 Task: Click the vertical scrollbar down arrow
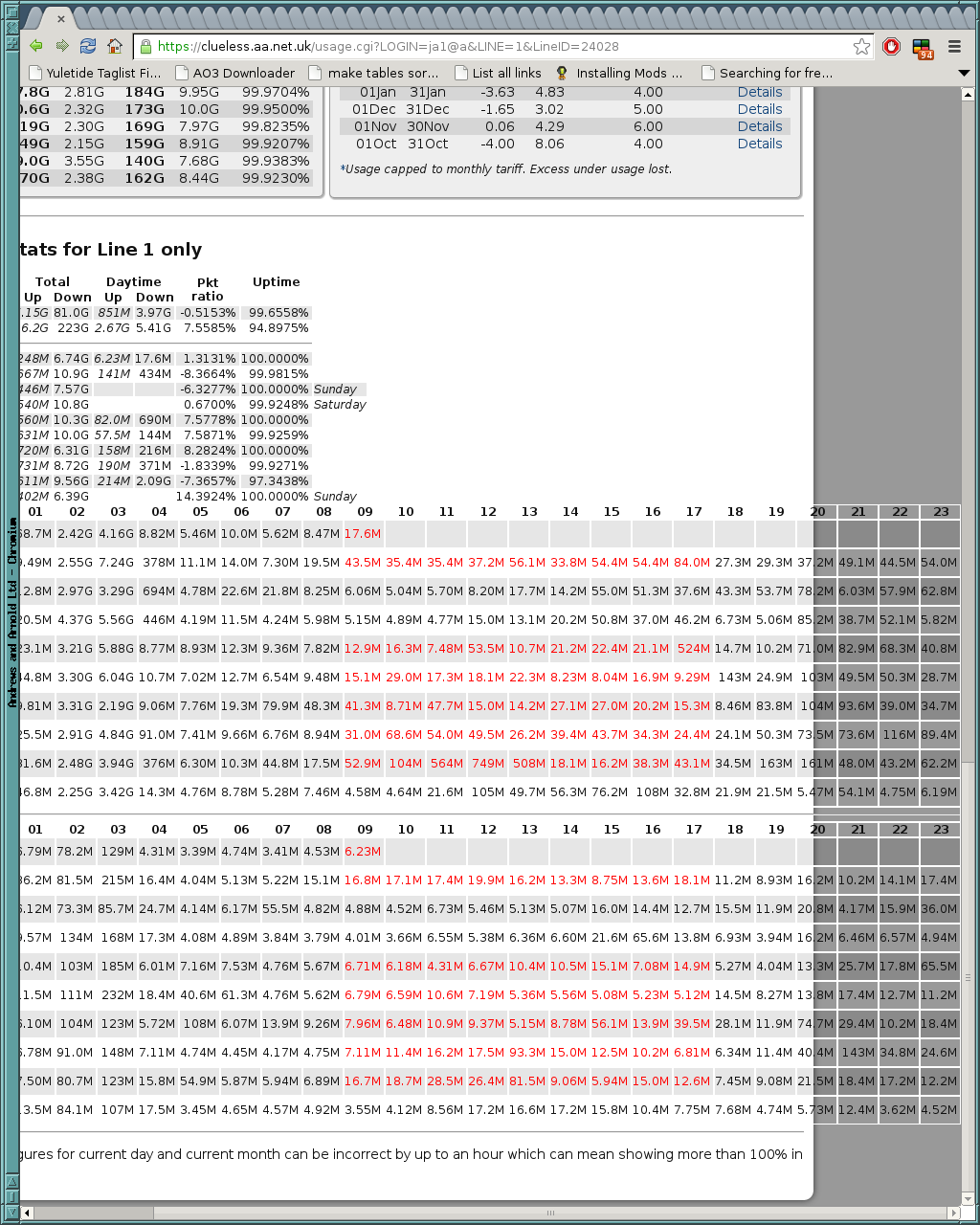(x=968, y=1197)
